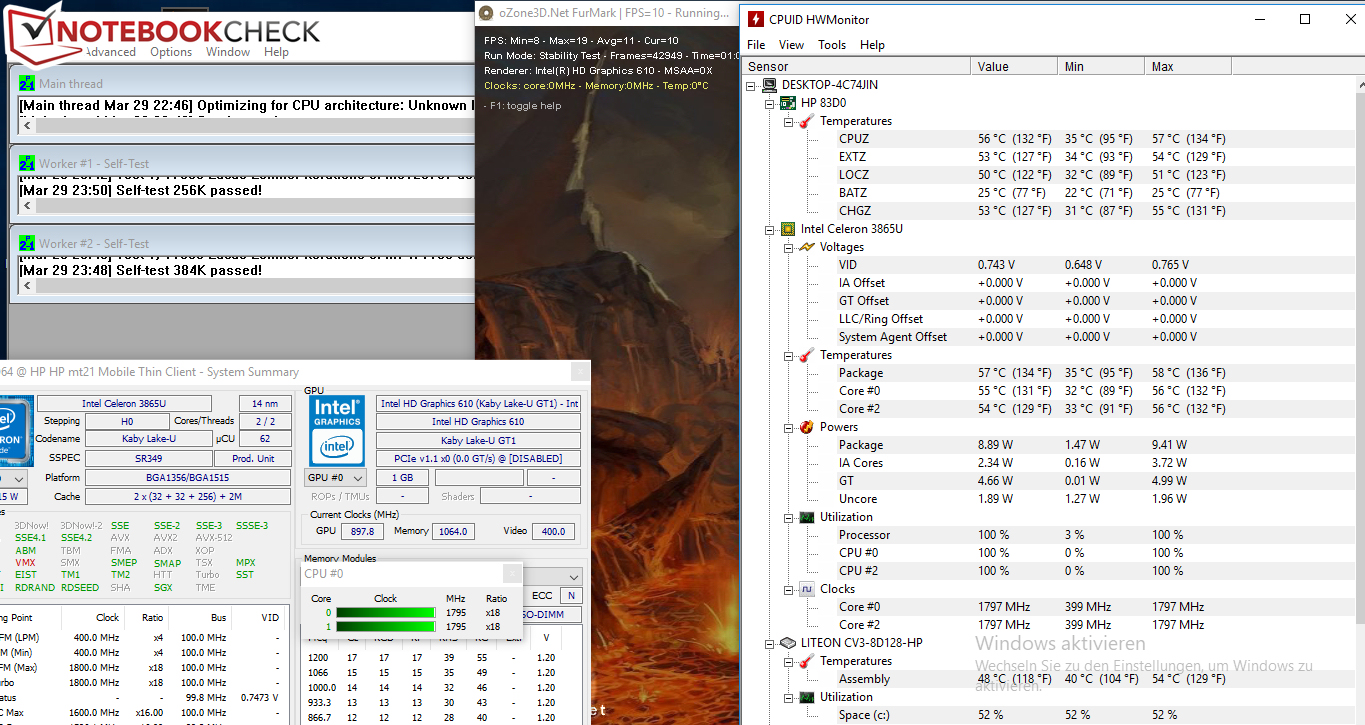Click the CPUID HWMonitor lightning app icon
This screenshot has height=725, width=1365.
click(x=756, y=19)
